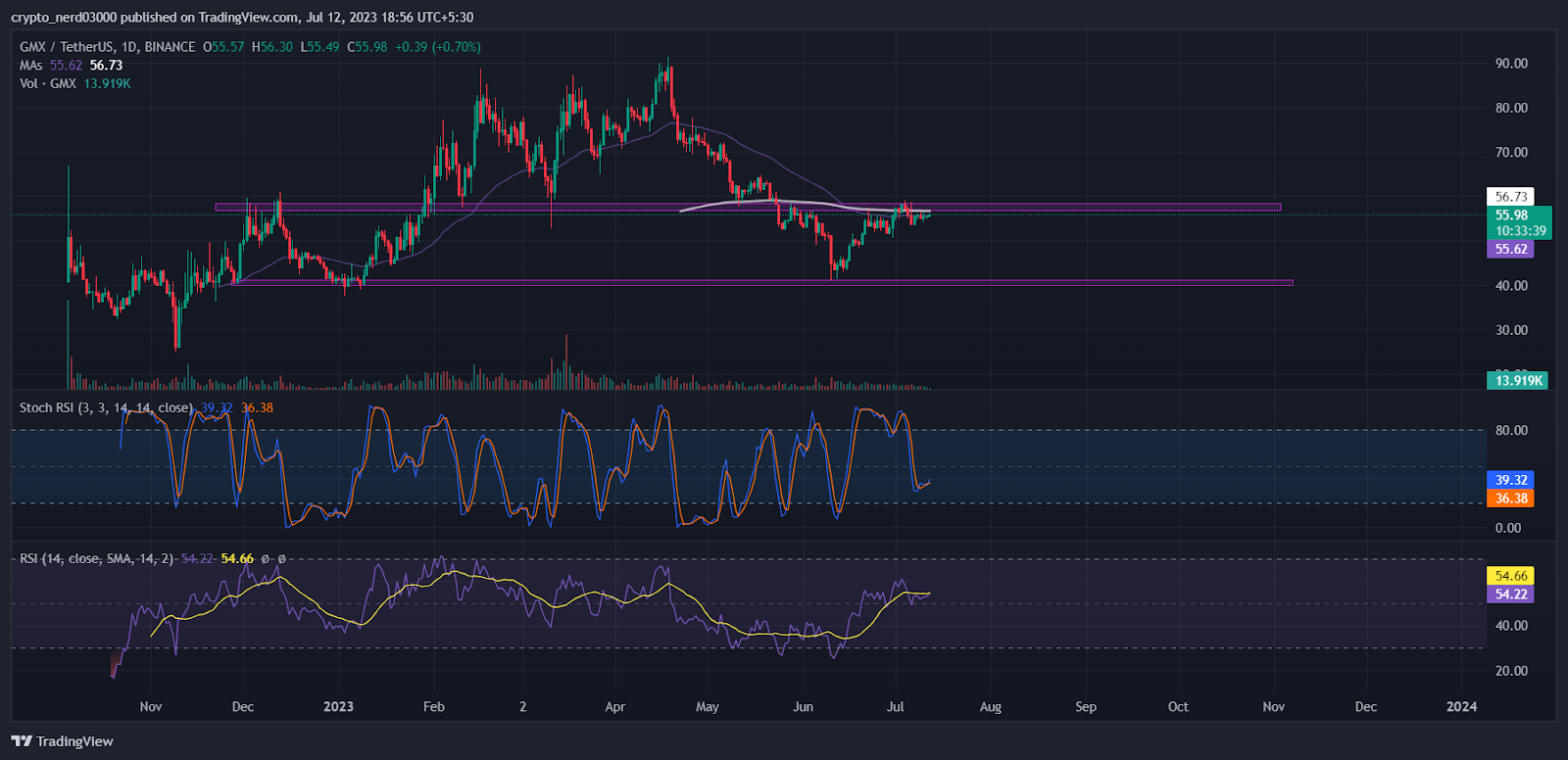Click the 13.919K volume axis label
The height and width of the screenshot is (760, 1568).
coord(1518,381)
